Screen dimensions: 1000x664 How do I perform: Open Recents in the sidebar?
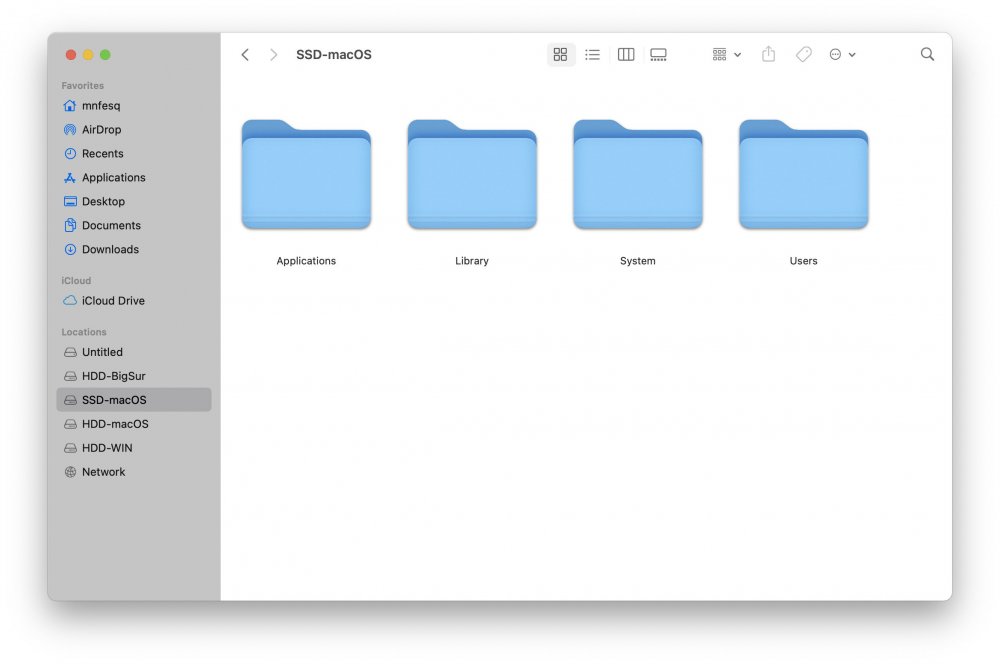134,153
